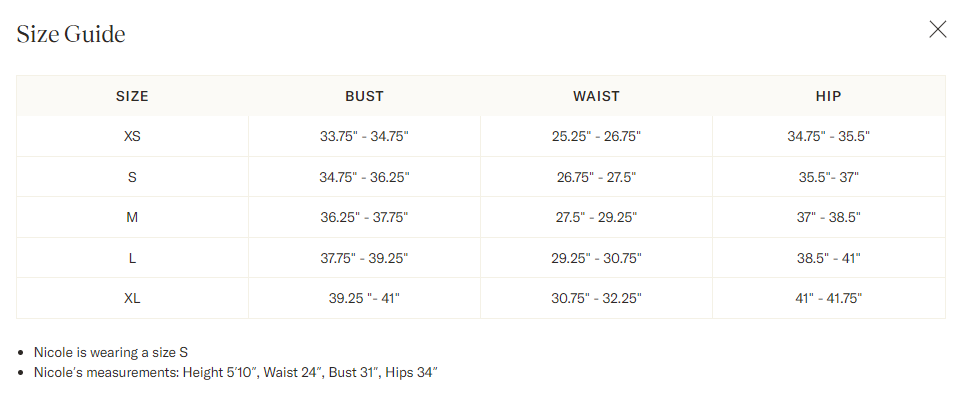Select the XL size row label
This screenshot has height=420, width=958.
(132, 298)
